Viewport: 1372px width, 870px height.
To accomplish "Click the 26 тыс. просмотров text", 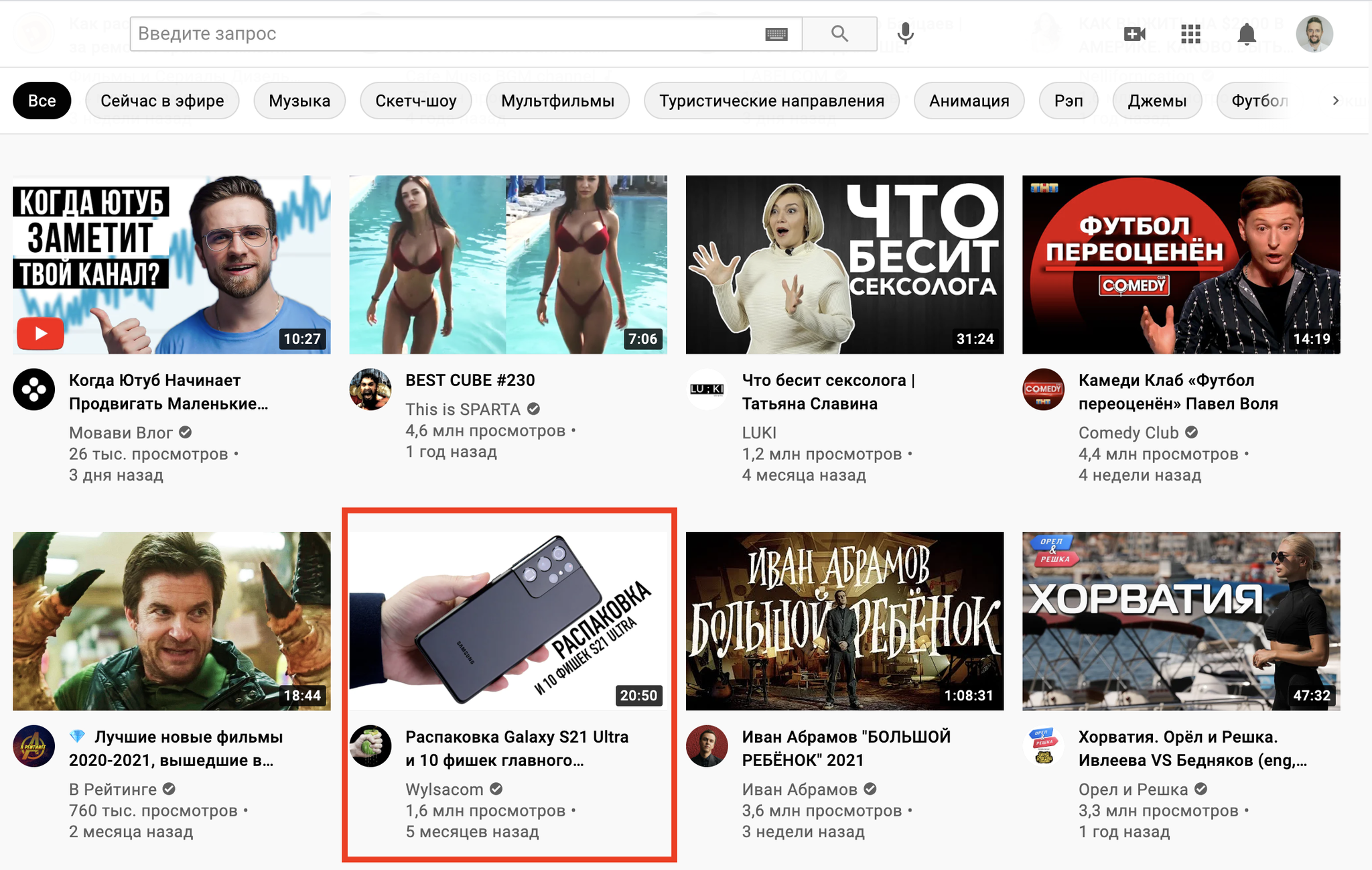I will [x=149, y=454].
